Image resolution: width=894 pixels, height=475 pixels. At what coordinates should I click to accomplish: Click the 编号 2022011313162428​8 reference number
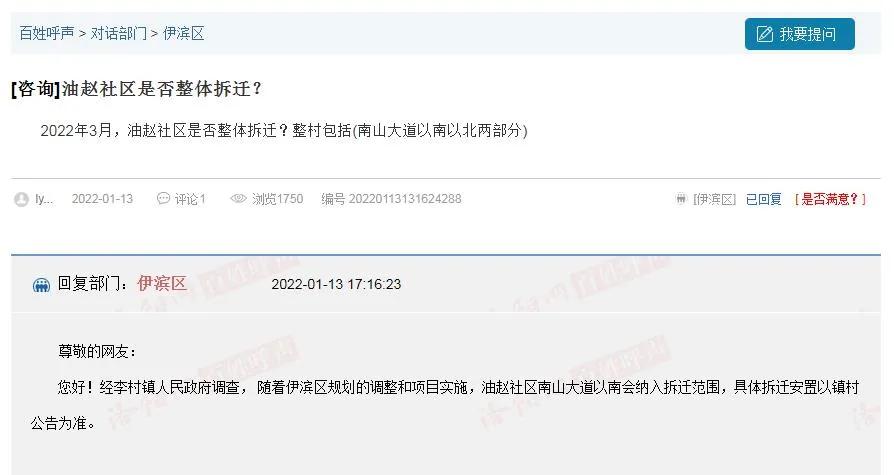click(x=391, y=199)
